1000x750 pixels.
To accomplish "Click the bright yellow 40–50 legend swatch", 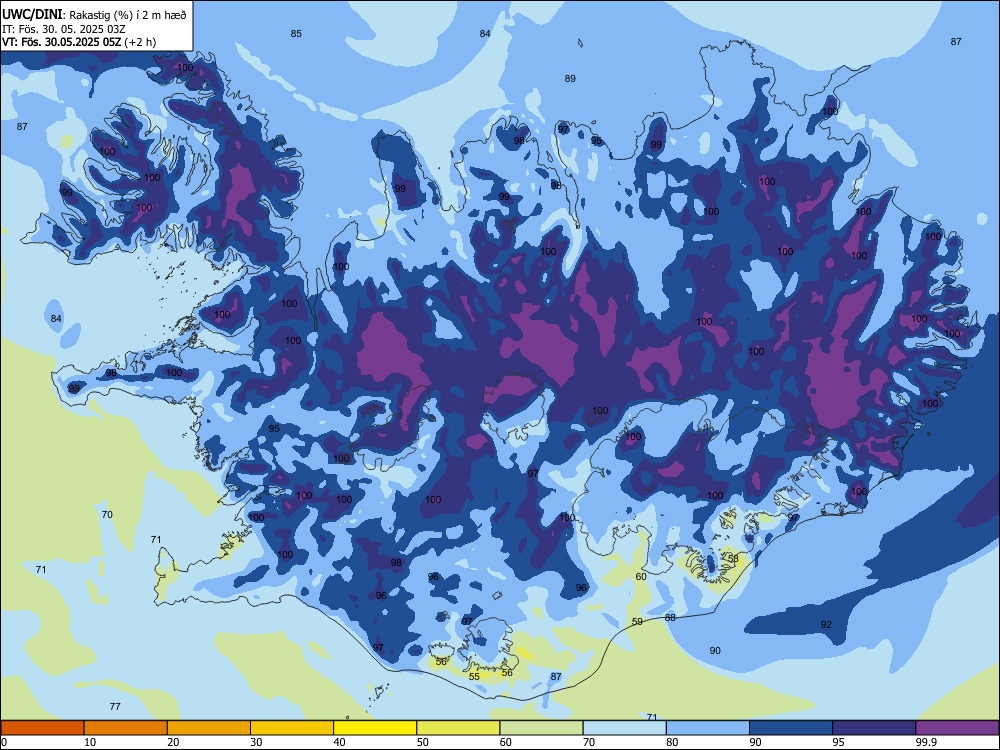I will (375, 728).
